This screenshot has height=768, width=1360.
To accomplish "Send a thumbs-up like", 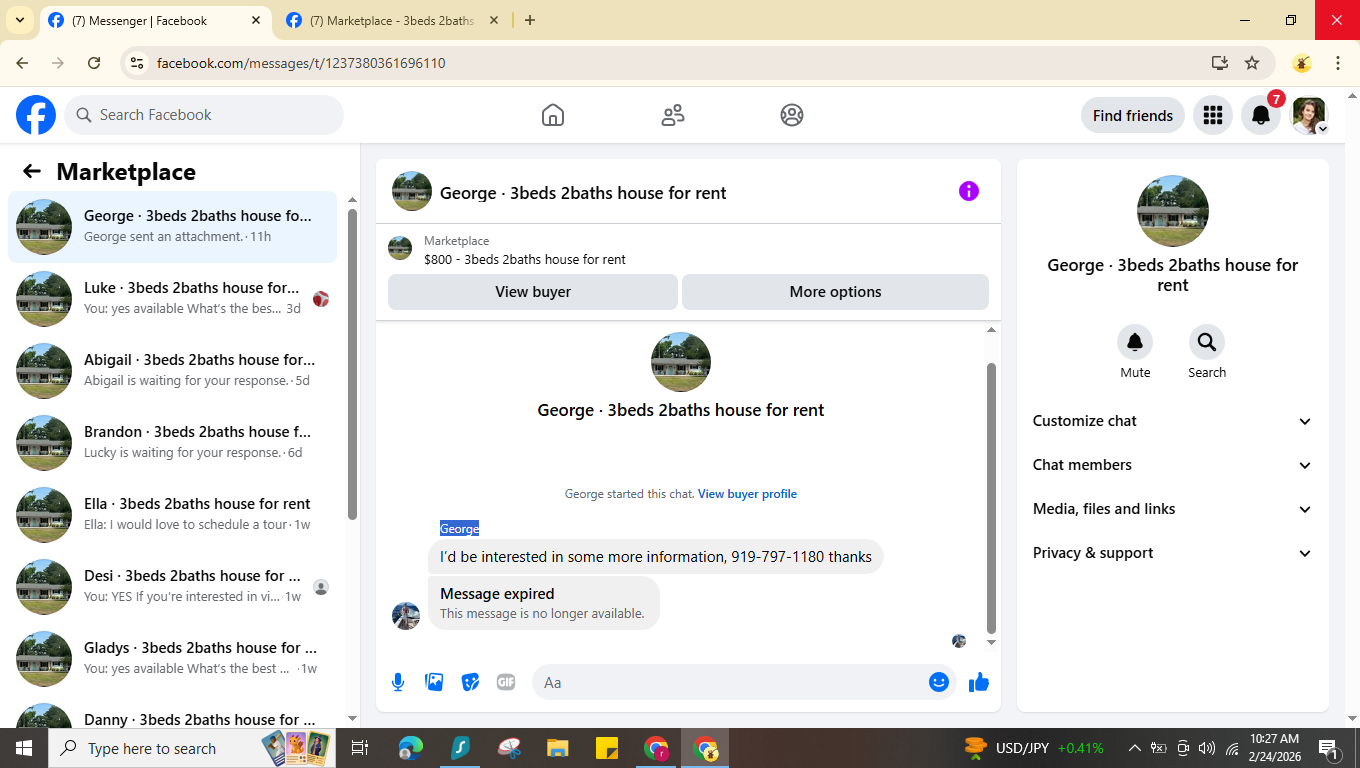I will point(979,682).
